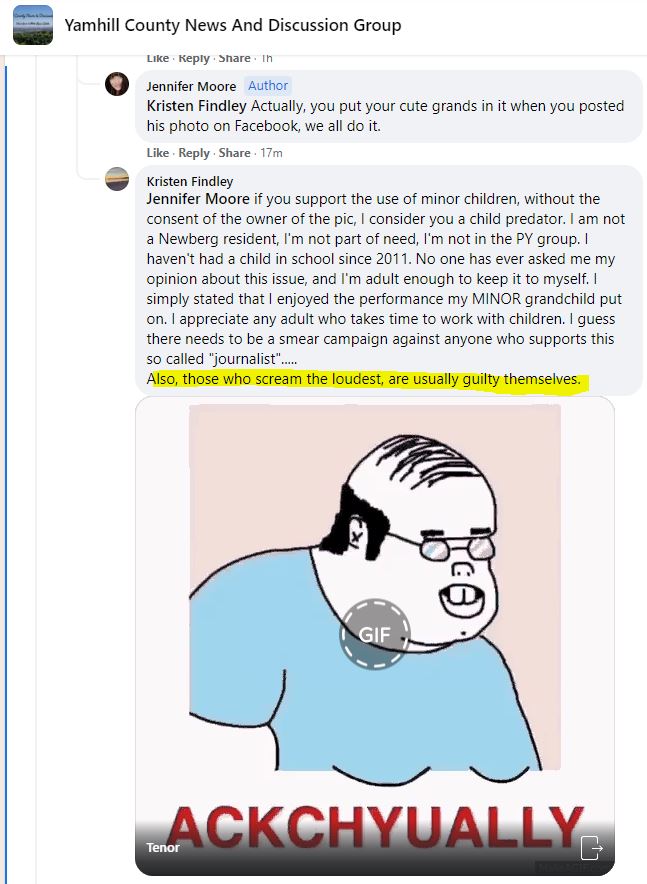Open Kristen Findley commenter name link
Image resolution: width=647 pixels, height=884 pixels.
pyautogui.click(x=189, y=181)
